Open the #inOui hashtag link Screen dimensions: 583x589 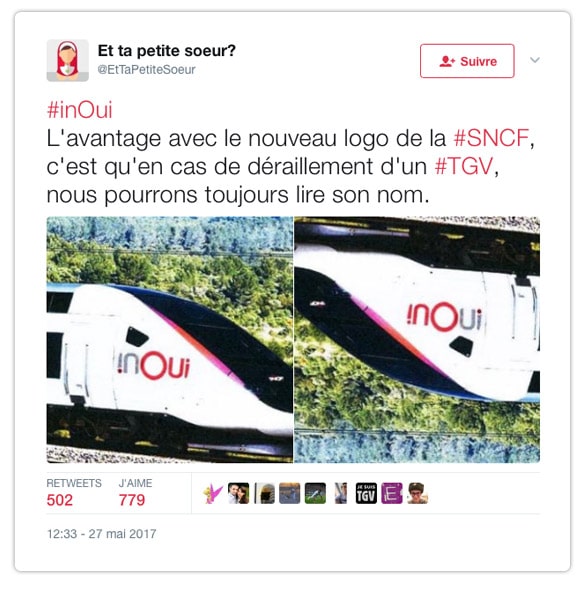tap(80, 110)
